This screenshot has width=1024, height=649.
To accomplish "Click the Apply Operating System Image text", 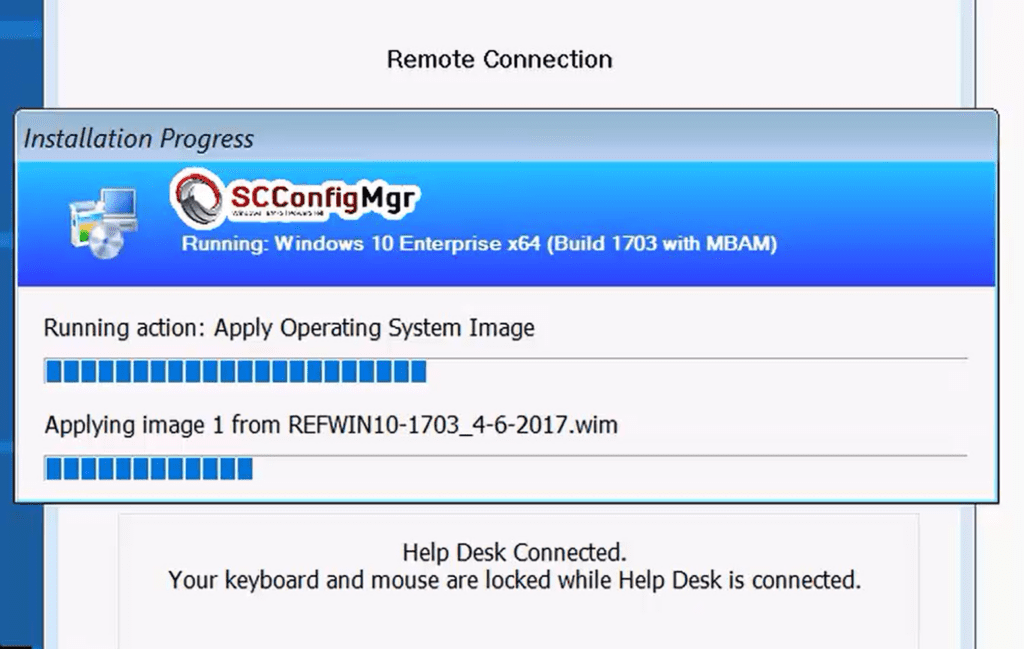I will click(x=374, y=328).
